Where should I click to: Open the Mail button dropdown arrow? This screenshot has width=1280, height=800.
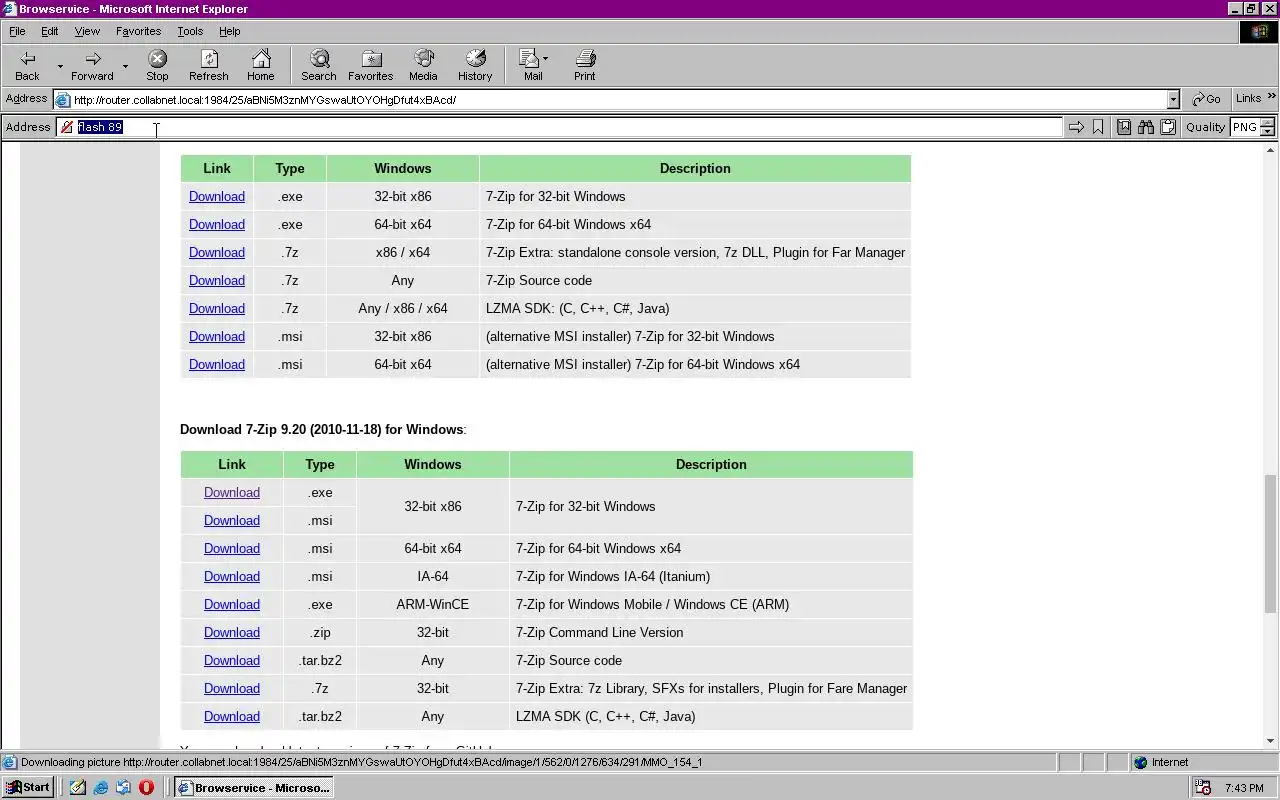pyautogui.click(x=545, y=58)
